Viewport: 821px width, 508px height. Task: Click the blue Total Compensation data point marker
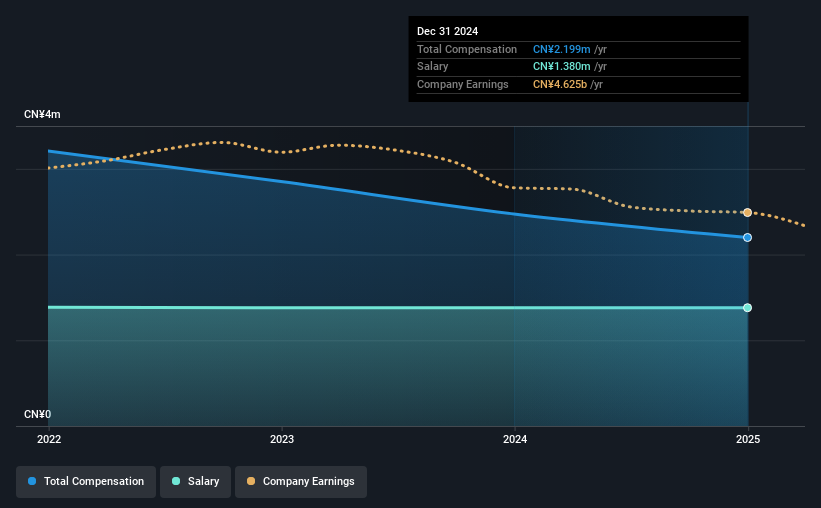coord(748,238)
